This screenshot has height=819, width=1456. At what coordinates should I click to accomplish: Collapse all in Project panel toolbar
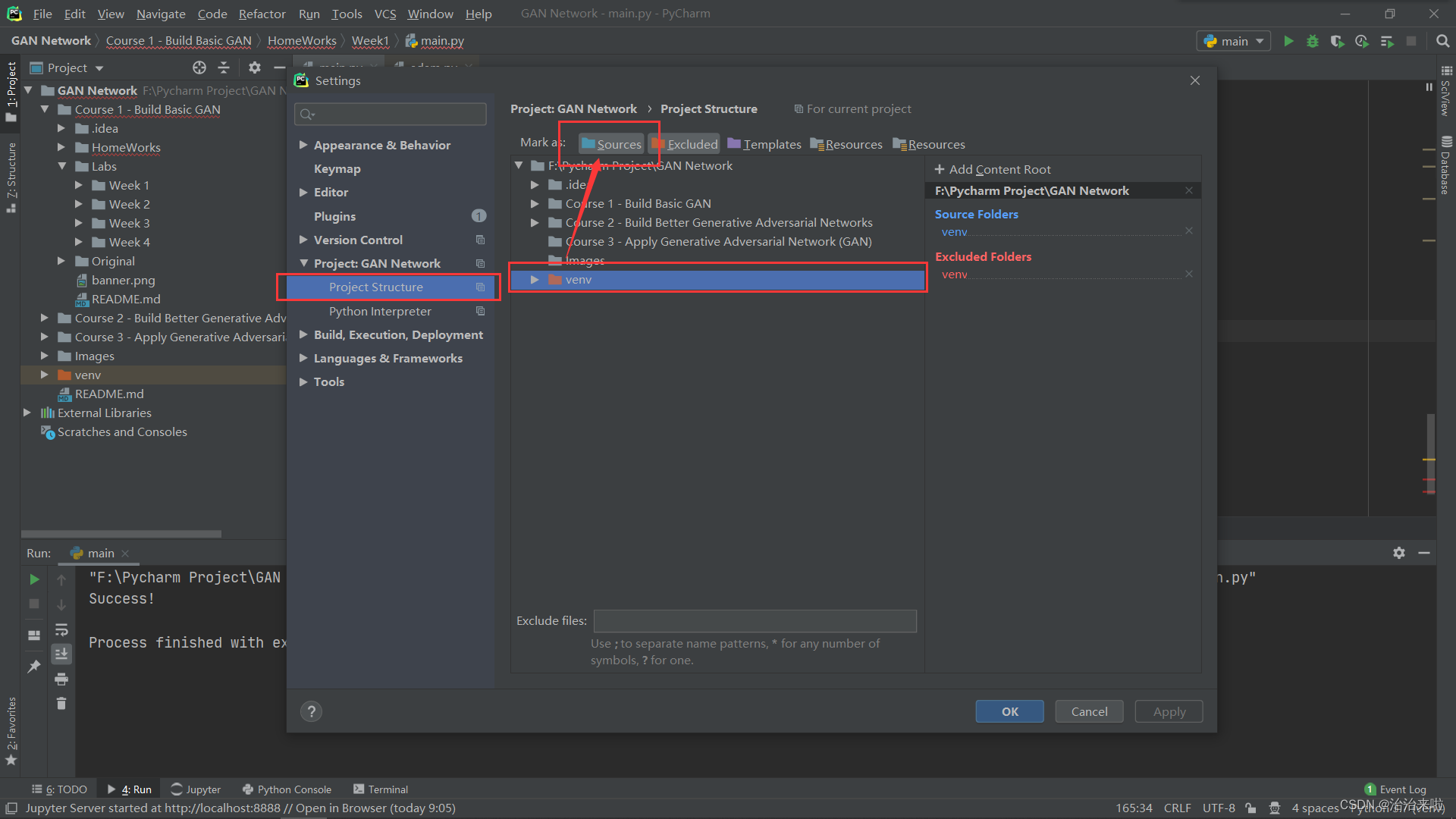click(224, 67)
